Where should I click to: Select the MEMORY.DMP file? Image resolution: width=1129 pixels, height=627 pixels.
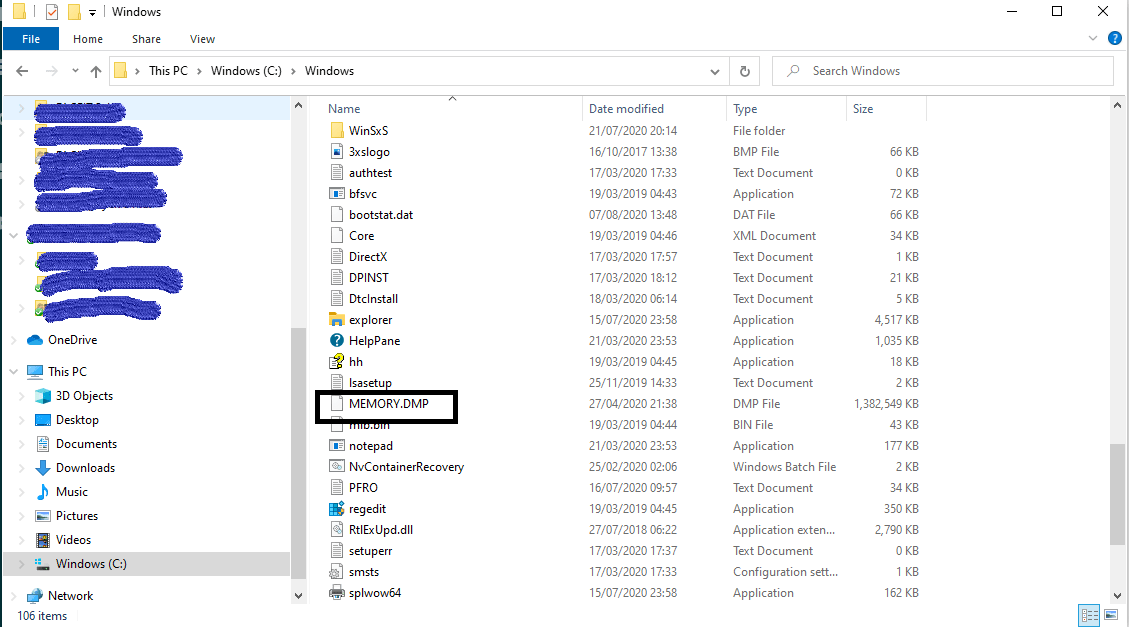388,404
